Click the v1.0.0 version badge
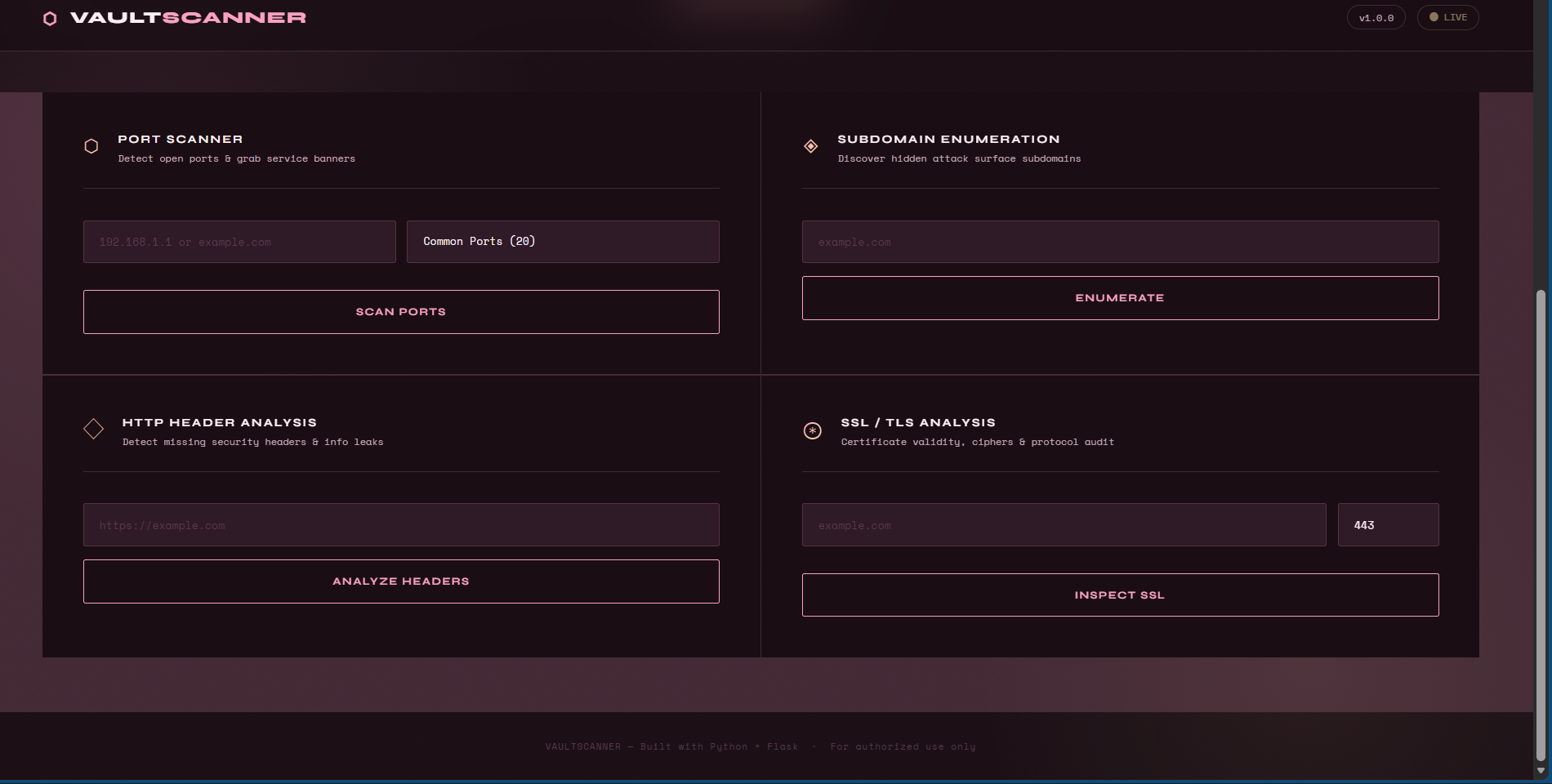1552x784 pixels. point(1376,17)
